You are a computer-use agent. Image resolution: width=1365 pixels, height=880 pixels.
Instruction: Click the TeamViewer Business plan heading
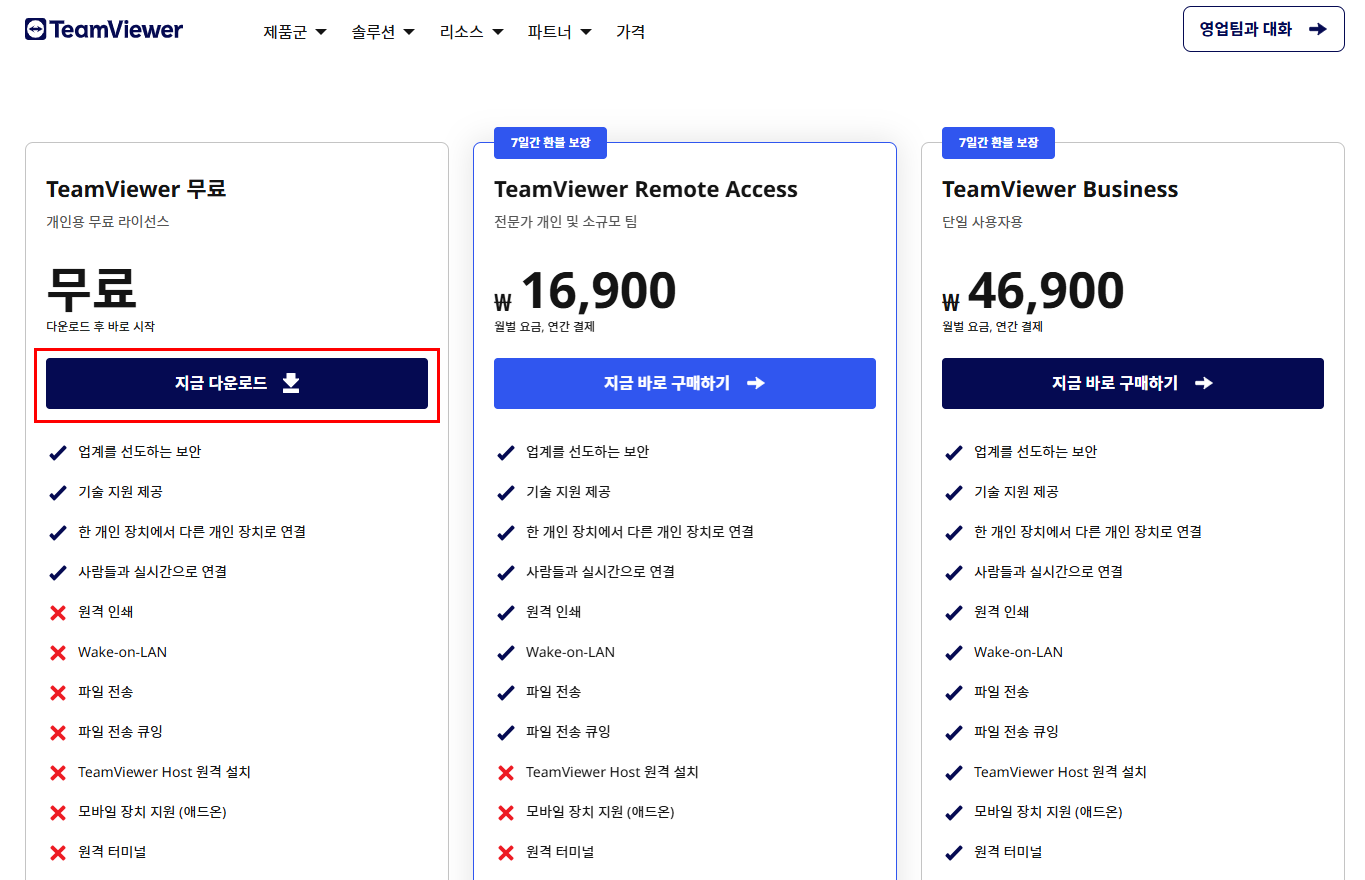(1060, 189)
